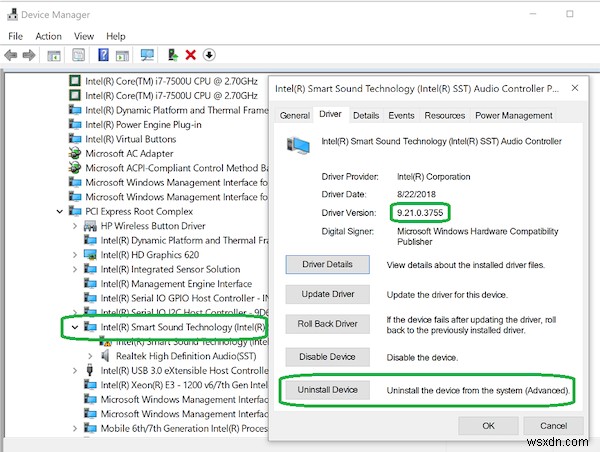Click the Uninstall Device button
Image resolution: width=600 pixels, height=452 pixels.
pyautogui.click(x=328, y=390)
